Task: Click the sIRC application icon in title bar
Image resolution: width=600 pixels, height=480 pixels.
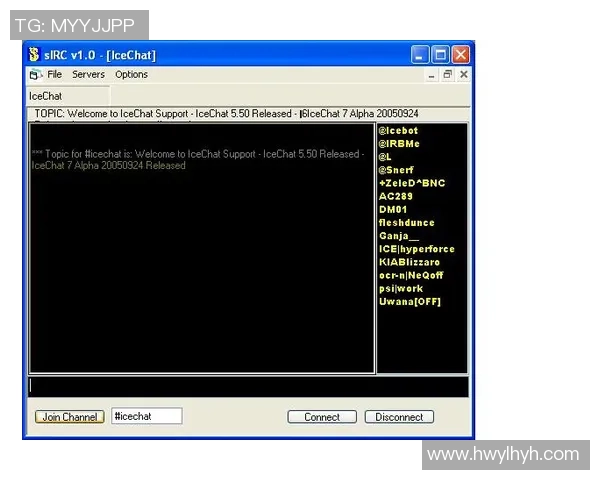Action: (x=33, y=55)
